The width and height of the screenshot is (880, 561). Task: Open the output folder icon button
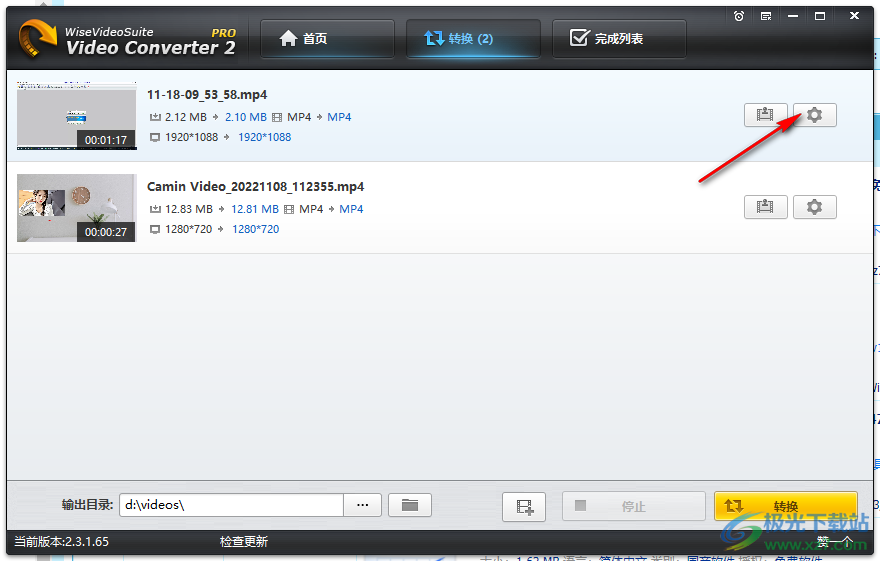pos(410,505)
